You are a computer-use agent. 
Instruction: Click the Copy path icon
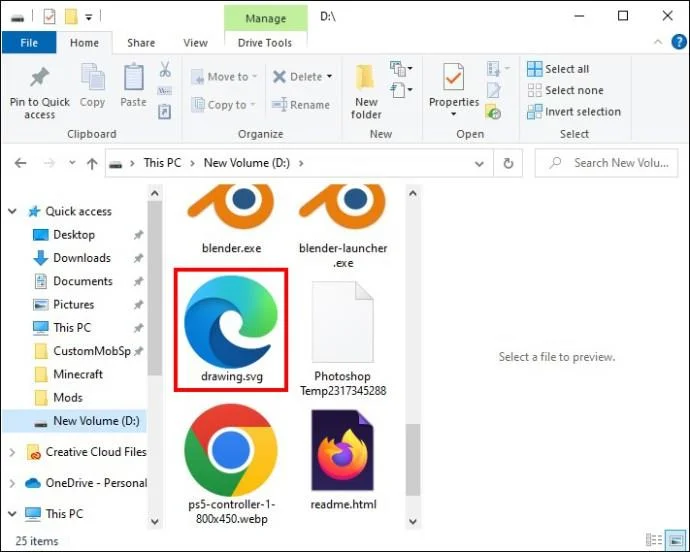pyautogui.click(x=165, y=91)
